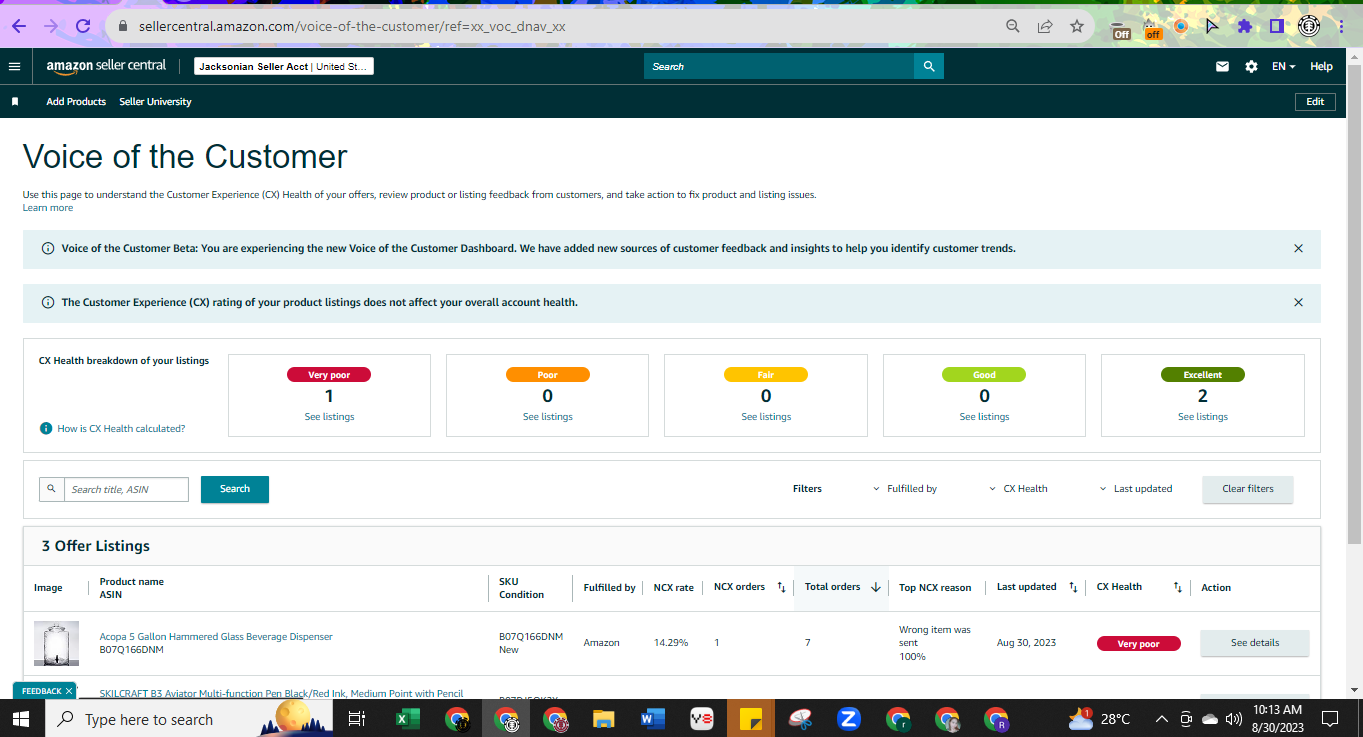
Task: Open Word from the taskbar
Action: coord(653,719)
